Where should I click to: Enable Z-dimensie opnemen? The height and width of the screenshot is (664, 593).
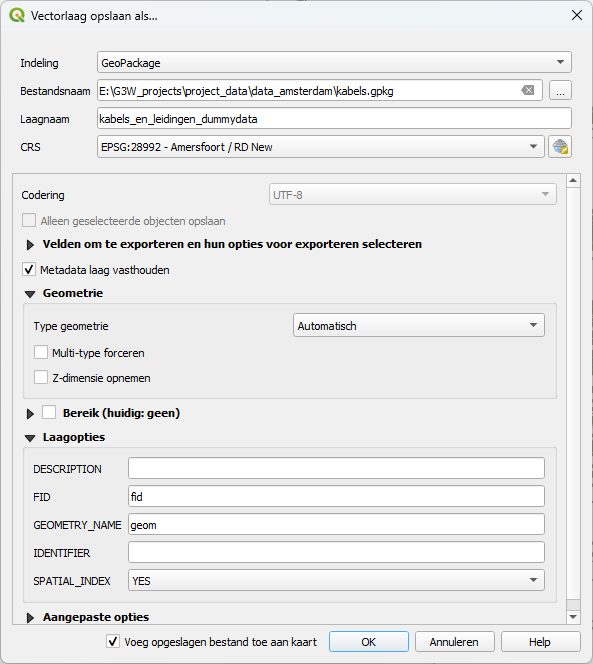point(41,377)
